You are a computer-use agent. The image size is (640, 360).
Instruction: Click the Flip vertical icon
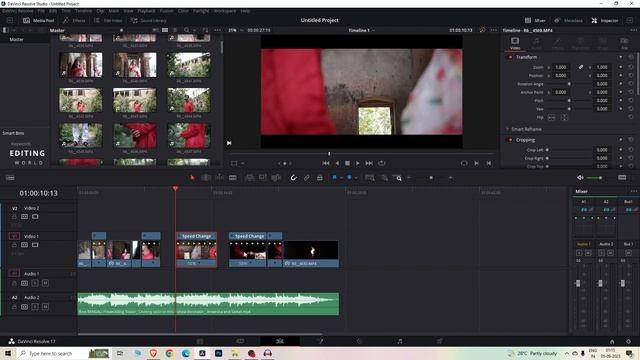click(x=564, y=118)
